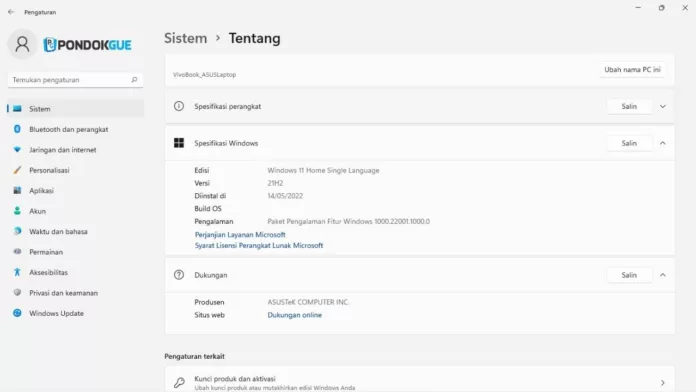This screenshot has height=392, width=696.
Task: Select Aplikasi in sidebar
Action: (75, 190)
